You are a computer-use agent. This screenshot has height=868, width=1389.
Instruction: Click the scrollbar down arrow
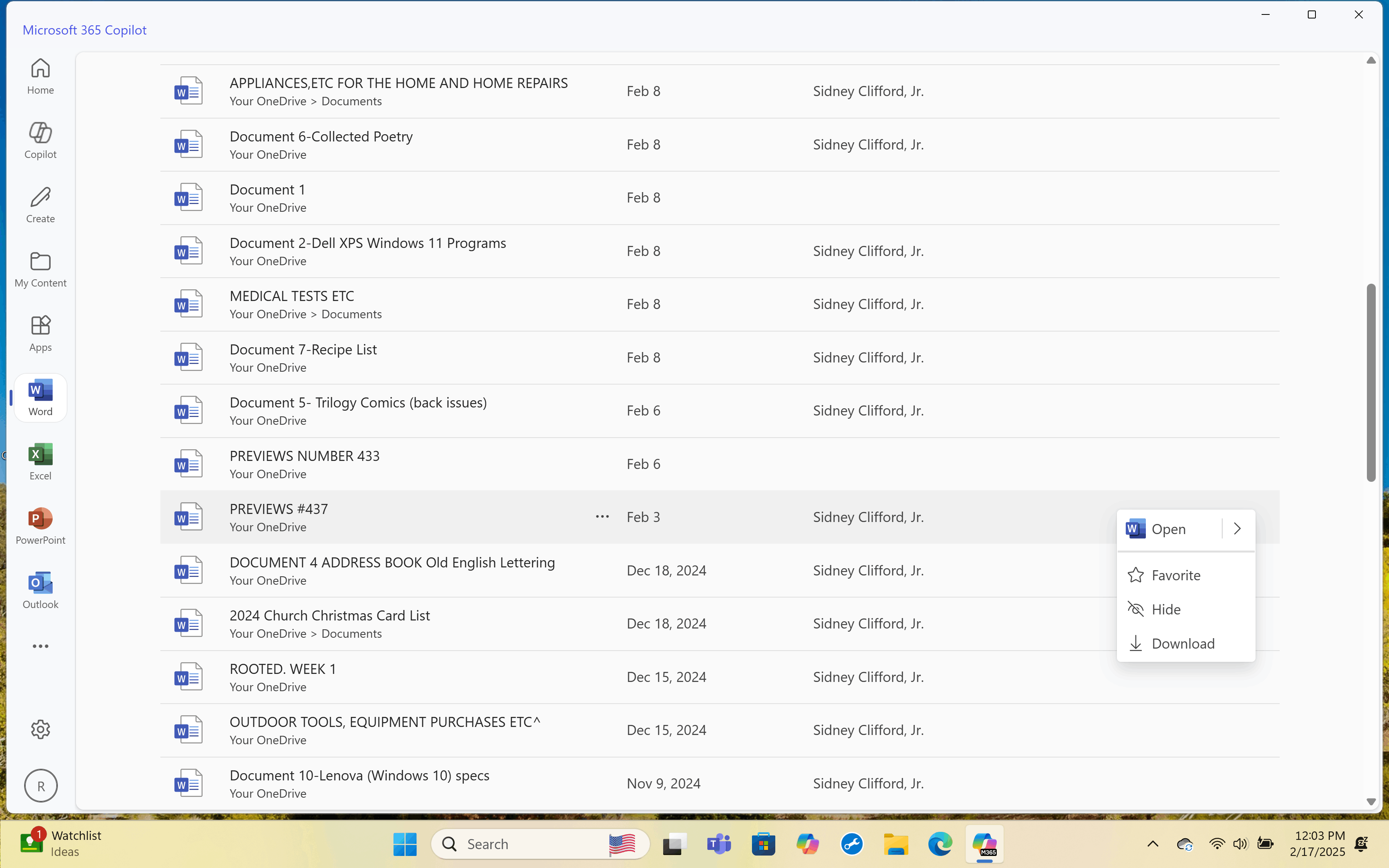(1371, 801)
